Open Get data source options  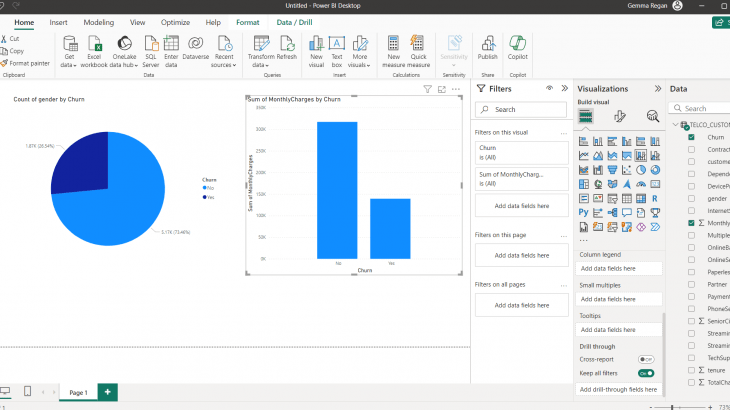pos(69,52)
